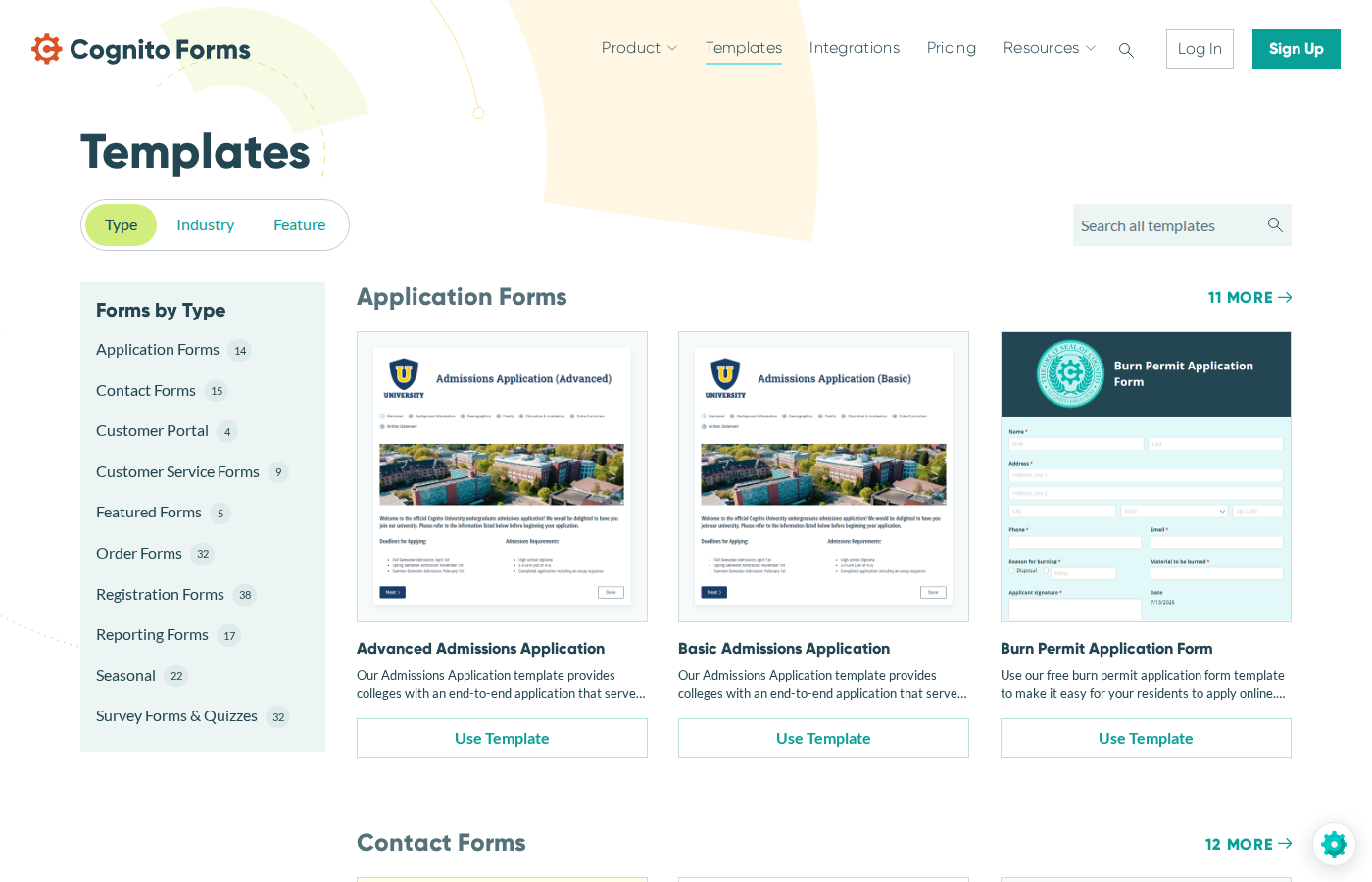Click Burn Permit Application Form title
This screenshot has height=882, width=1372.
coord(1106,649)
